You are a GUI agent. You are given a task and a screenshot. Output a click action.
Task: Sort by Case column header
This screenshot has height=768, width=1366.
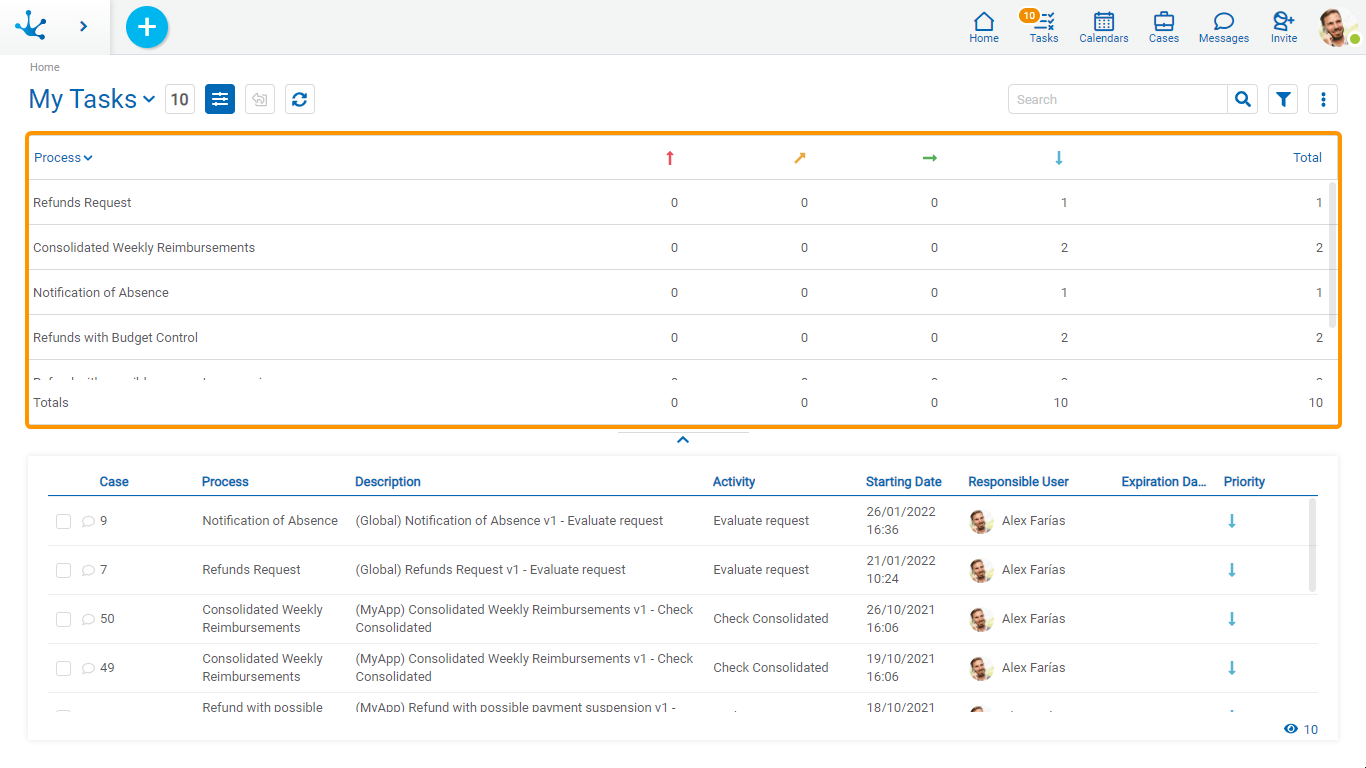[x=114, y=481]
